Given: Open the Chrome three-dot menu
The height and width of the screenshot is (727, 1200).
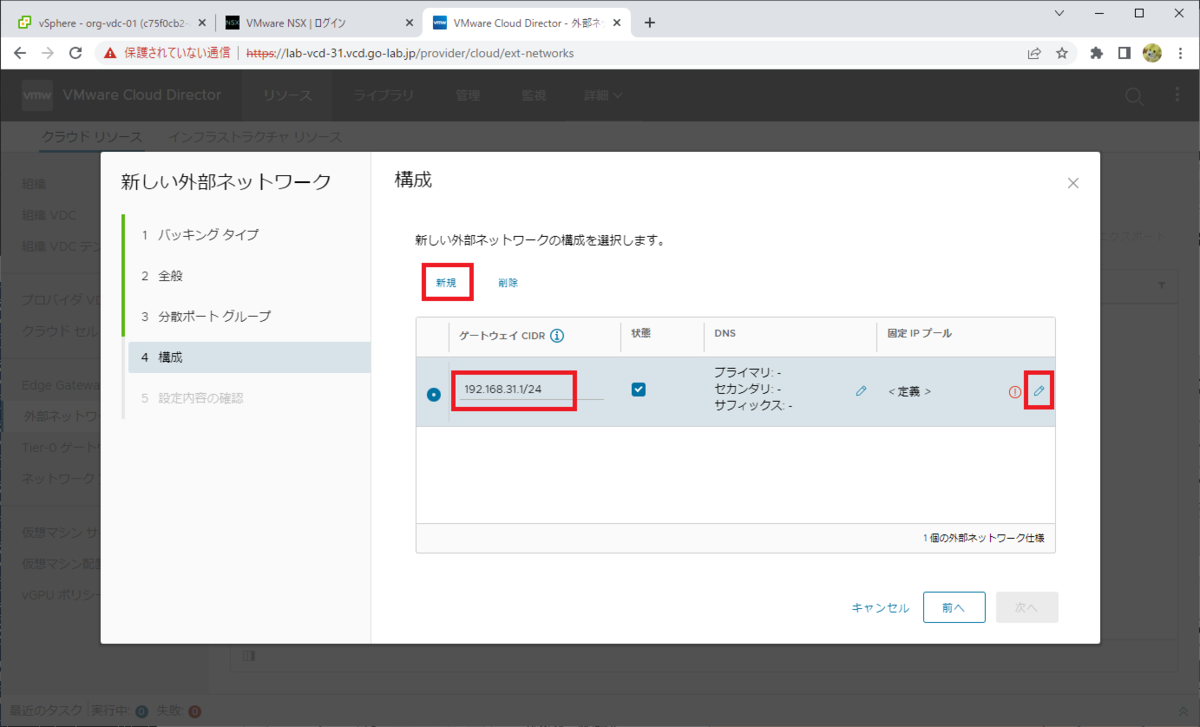Looking at the screenshot, I should pos(1179,53).
